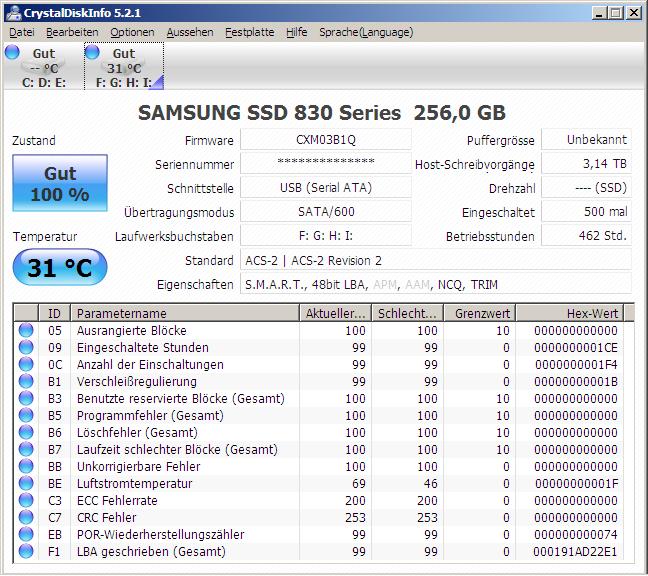
Task: Click the Host-Schreibvorgänge value 3,14 TB
Action: [586, 164]
